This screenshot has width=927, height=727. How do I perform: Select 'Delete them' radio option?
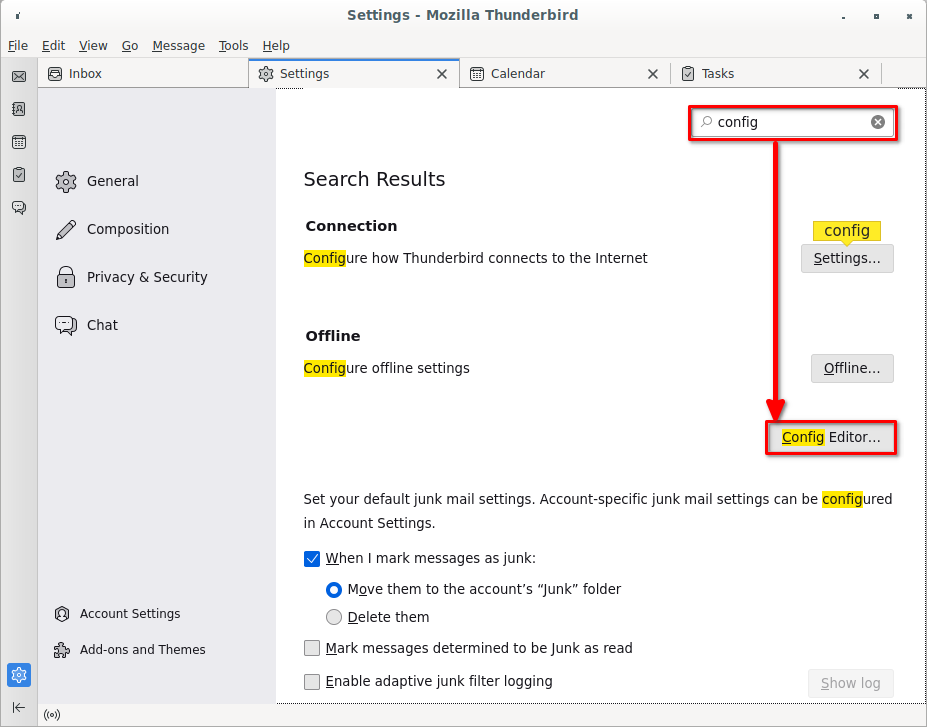(x=334, y=617)
